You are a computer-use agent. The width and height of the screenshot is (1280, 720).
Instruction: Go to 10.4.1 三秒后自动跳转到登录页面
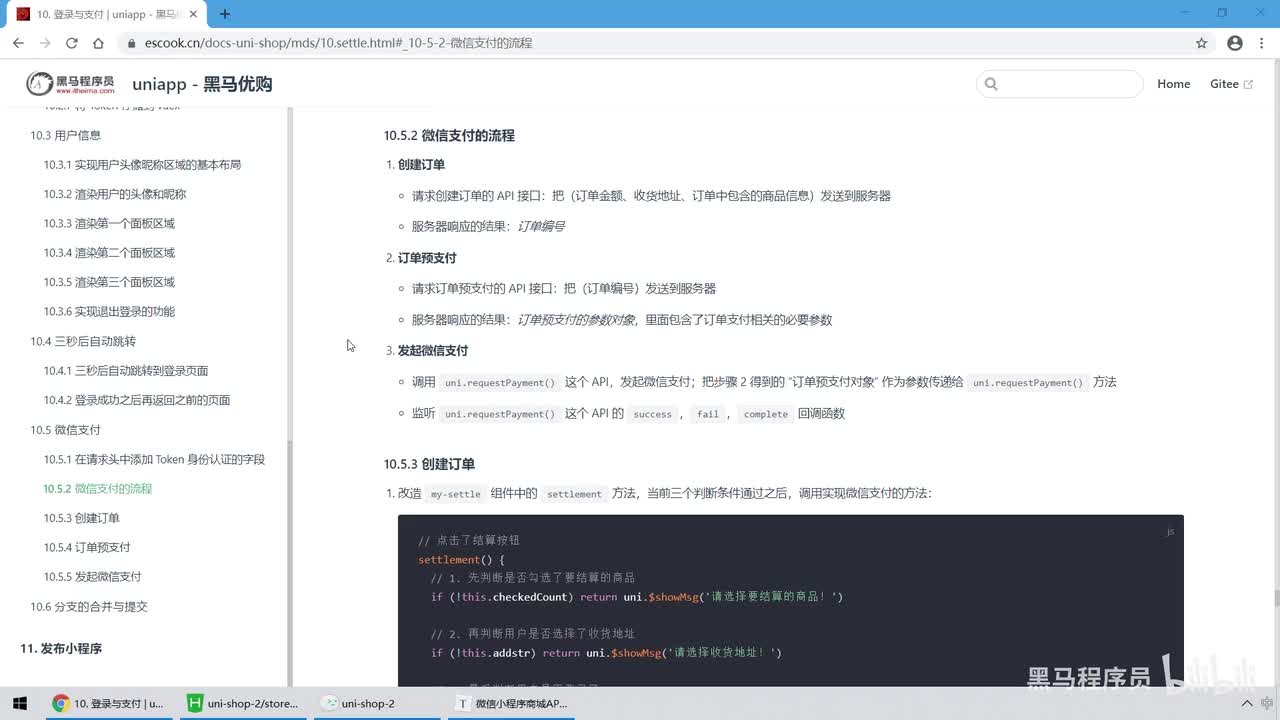[x=126, y=370]
